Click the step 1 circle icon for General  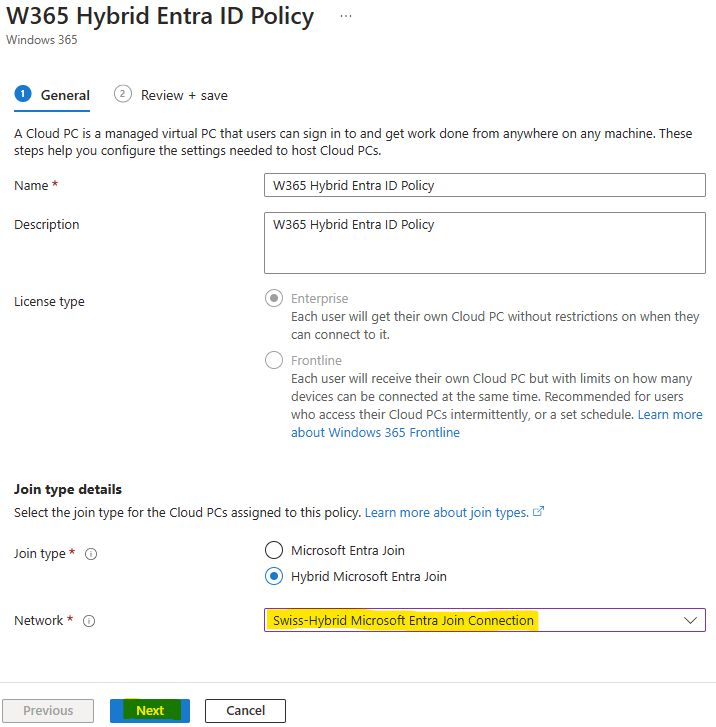[23, 94]
